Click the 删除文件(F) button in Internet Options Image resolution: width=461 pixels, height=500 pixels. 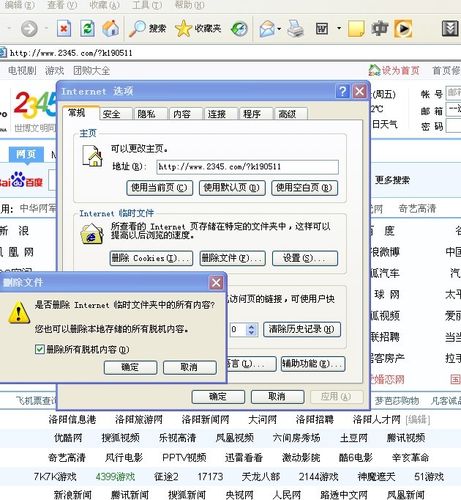[232, 258]
